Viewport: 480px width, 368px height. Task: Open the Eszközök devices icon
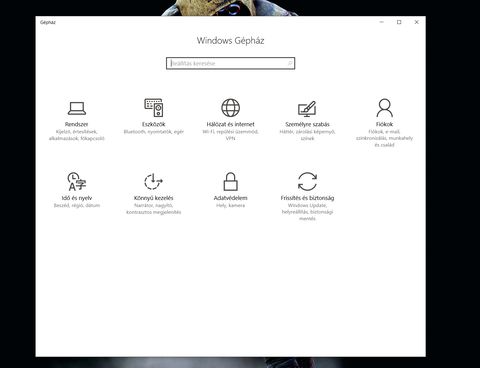click(x=154, y=107)
